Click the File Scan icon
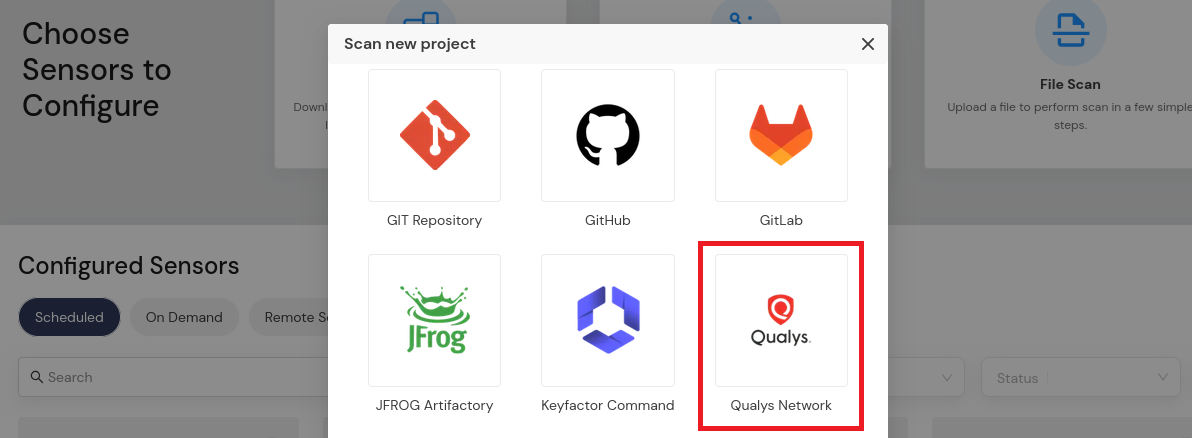The height and width of the screenshot is (438, 1192). point(1070,30)
